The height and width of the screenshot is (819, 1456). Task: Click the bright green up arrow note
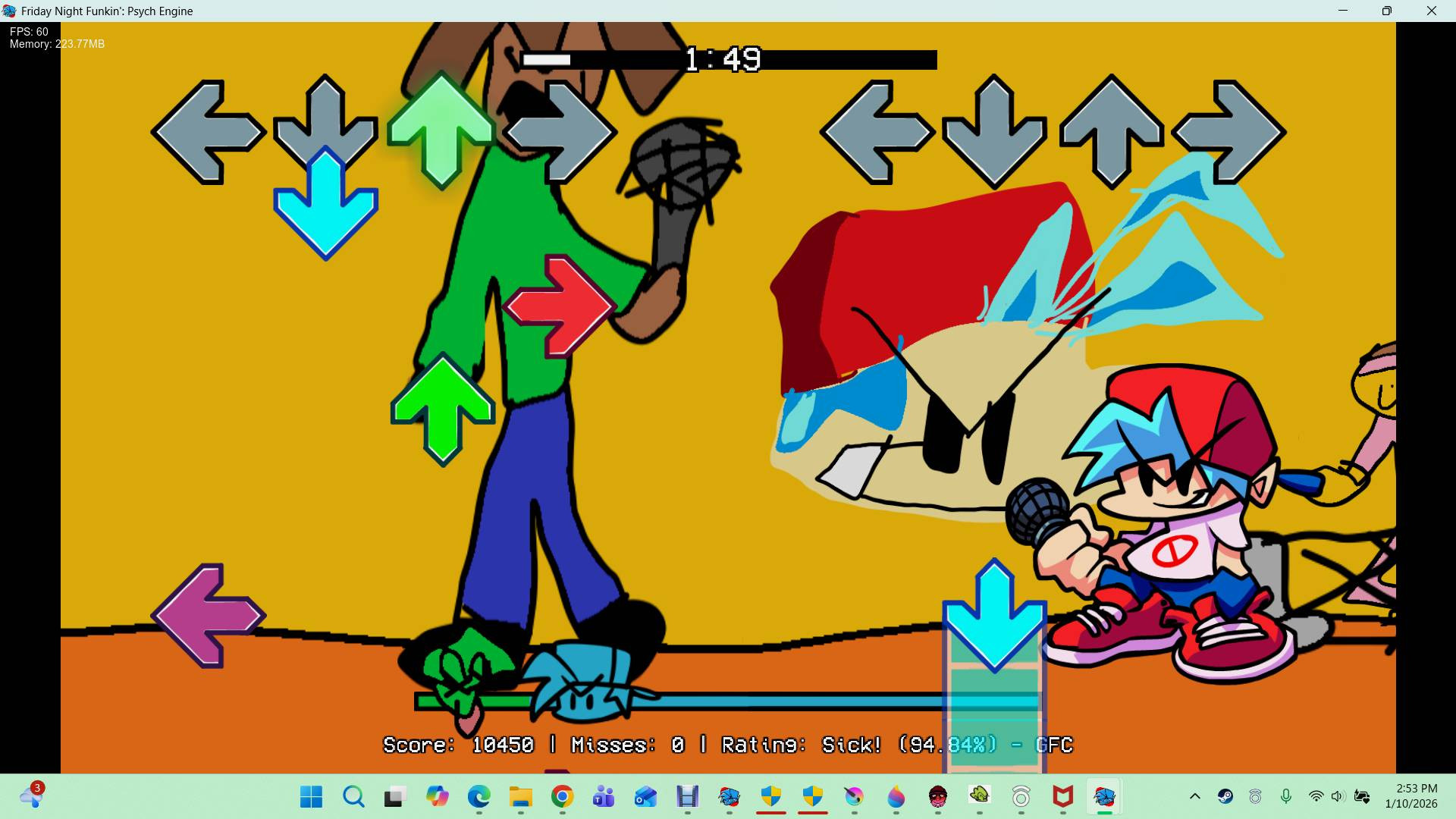[443, 409]
